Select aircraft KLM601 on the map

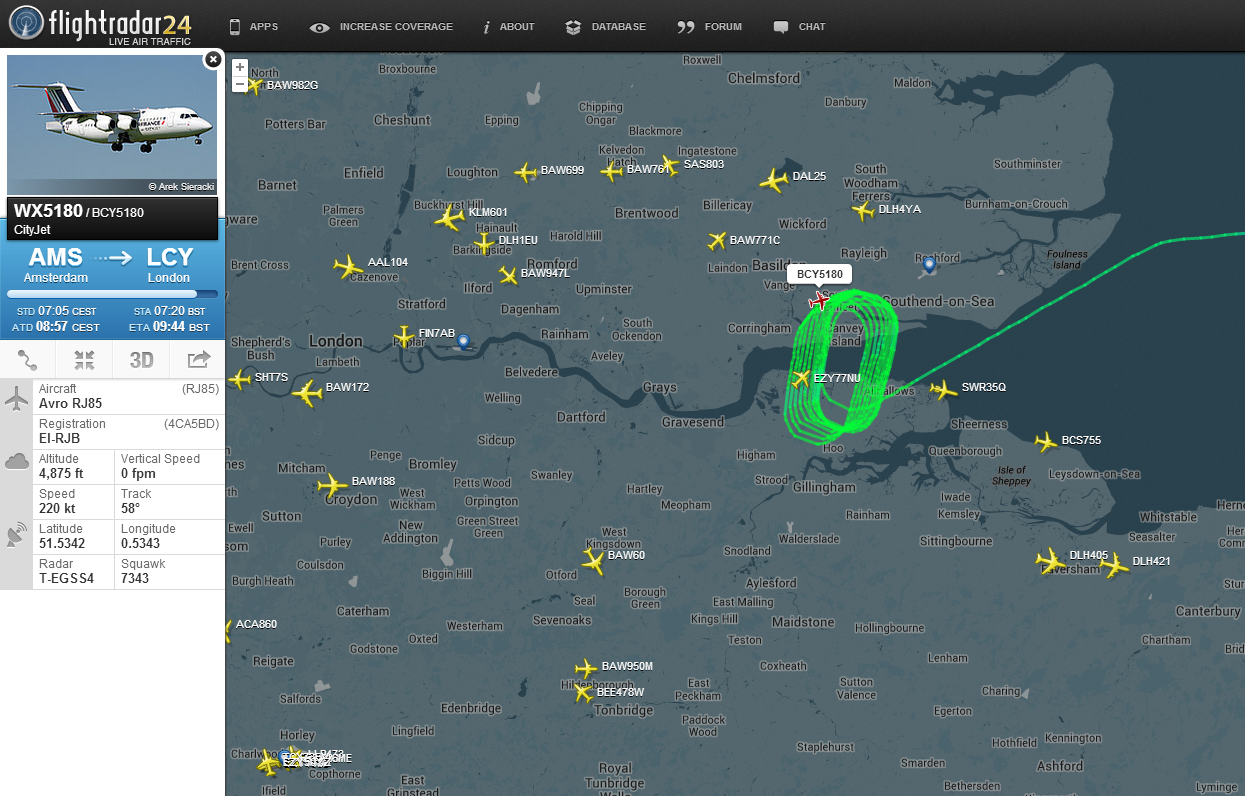coord(450,217)
